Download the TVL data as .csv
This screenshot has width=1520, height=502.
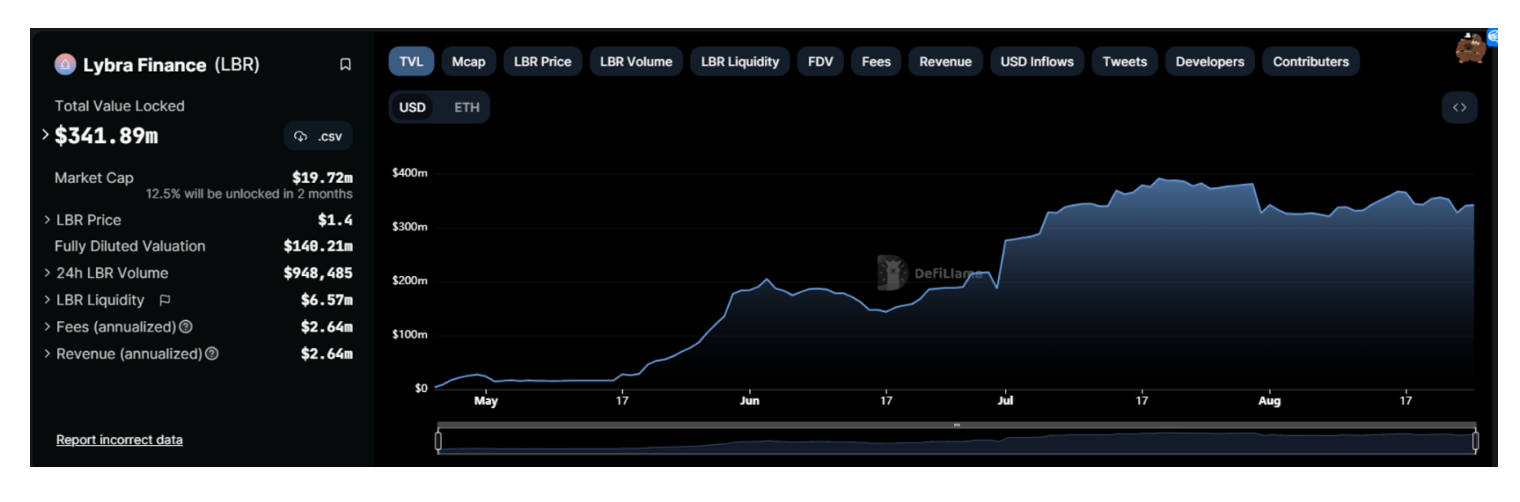click(318, 137)
